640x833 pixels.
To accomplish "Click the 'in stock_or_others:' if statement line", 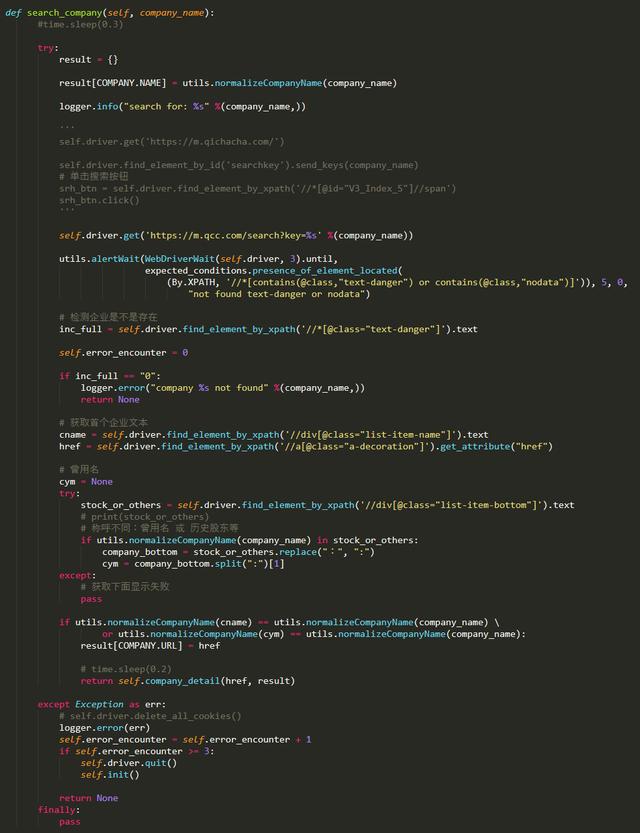I will pyautogui.click(x=250, y=540).
